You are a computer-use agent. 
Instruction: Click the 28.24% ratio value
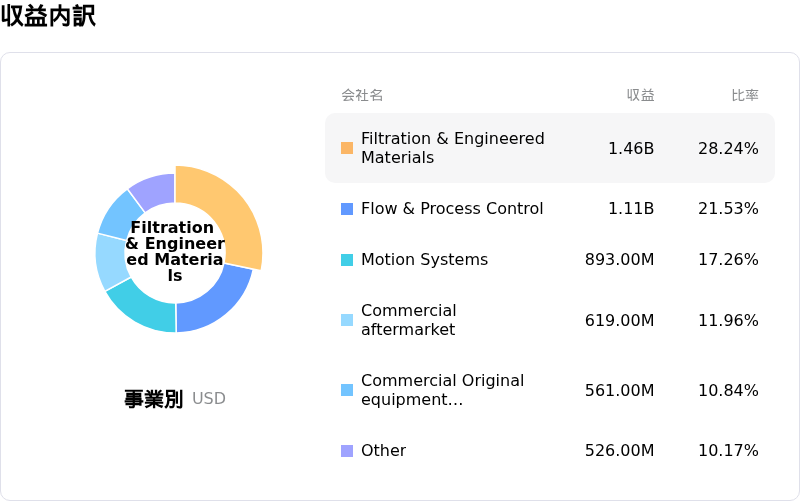728,148
